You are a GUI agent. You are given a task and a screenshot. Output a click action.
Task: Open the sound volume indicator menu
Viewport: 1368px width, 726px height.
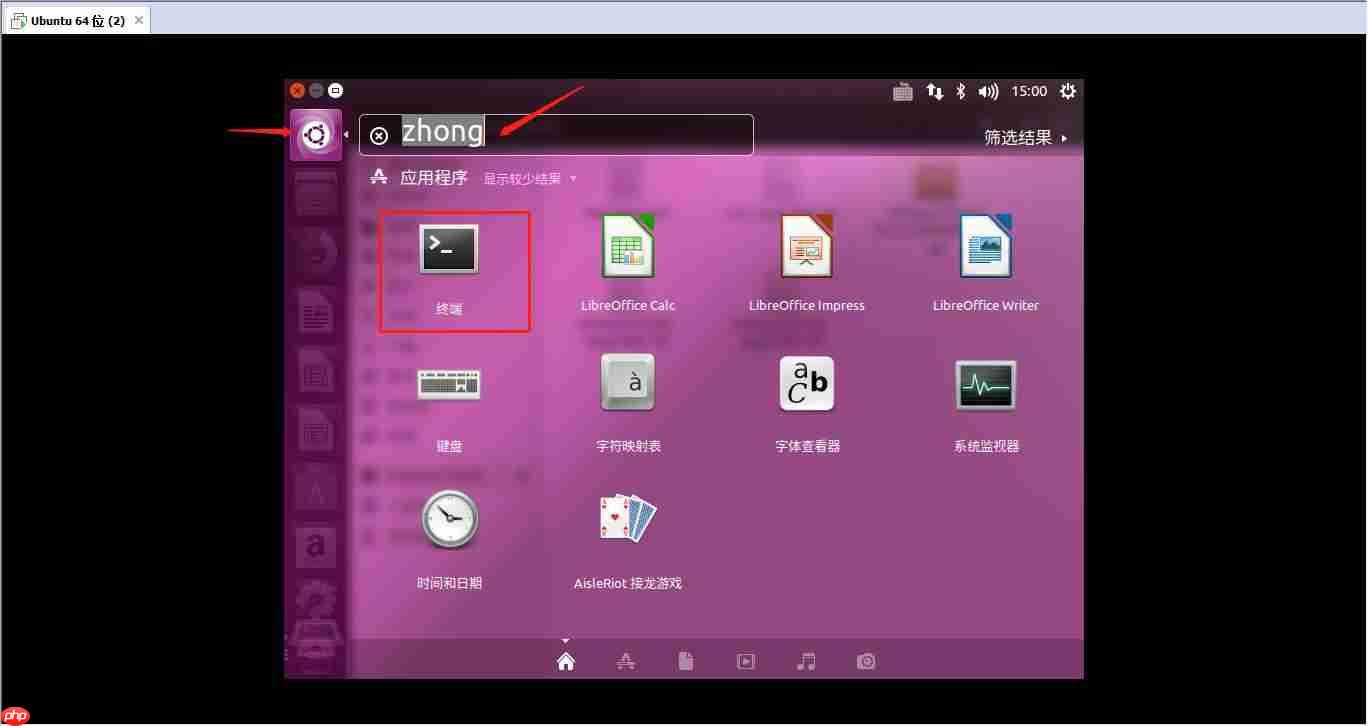click(x=988, y=91)
